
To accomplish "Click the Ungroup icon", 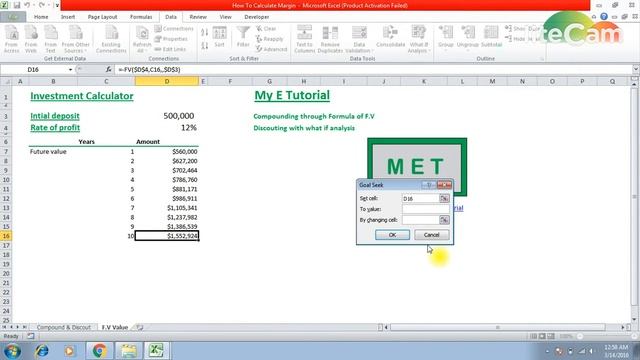I will [468, 37].
